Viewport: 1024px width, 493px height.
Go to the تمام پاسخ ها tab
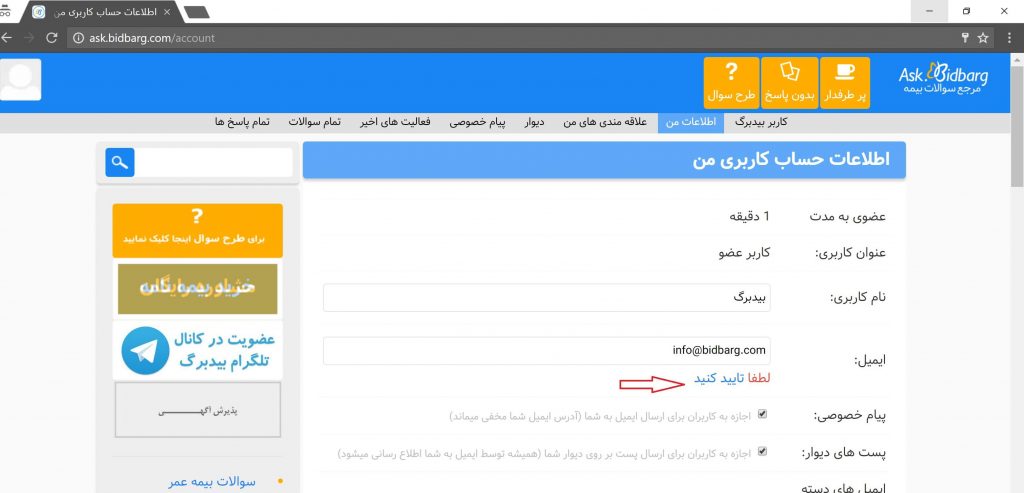coord(242,122)
